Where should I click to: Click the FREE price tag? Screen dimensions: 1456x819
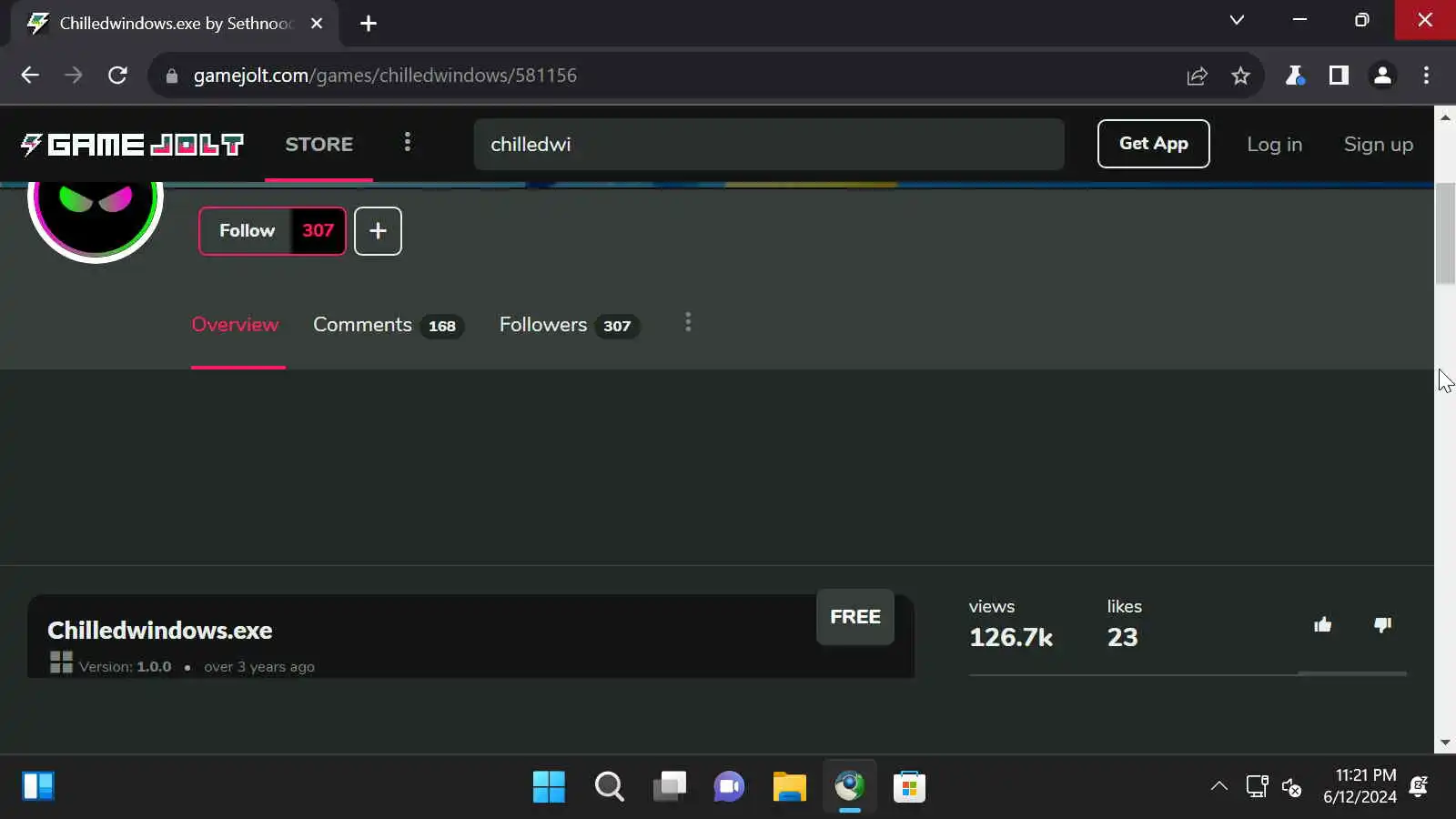pos(855,617)
